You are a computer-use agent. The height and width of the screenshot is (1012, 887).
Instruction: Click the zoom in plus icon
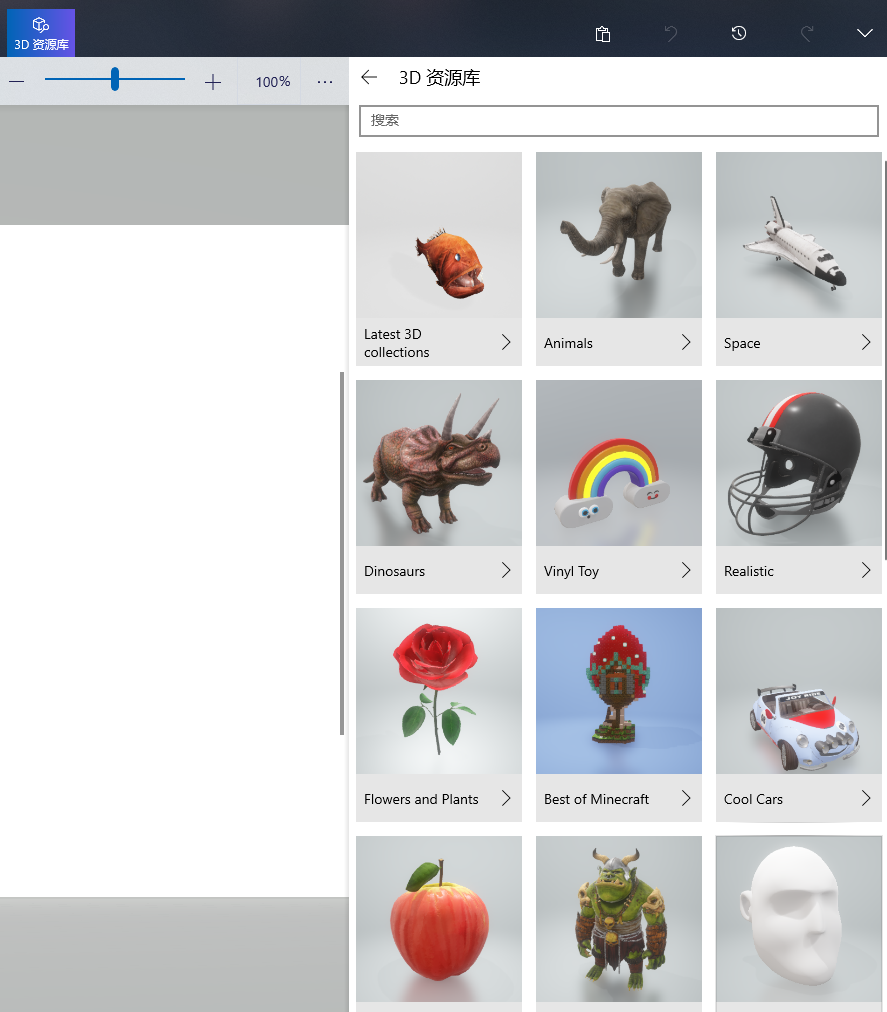click(x=212, y=82)
